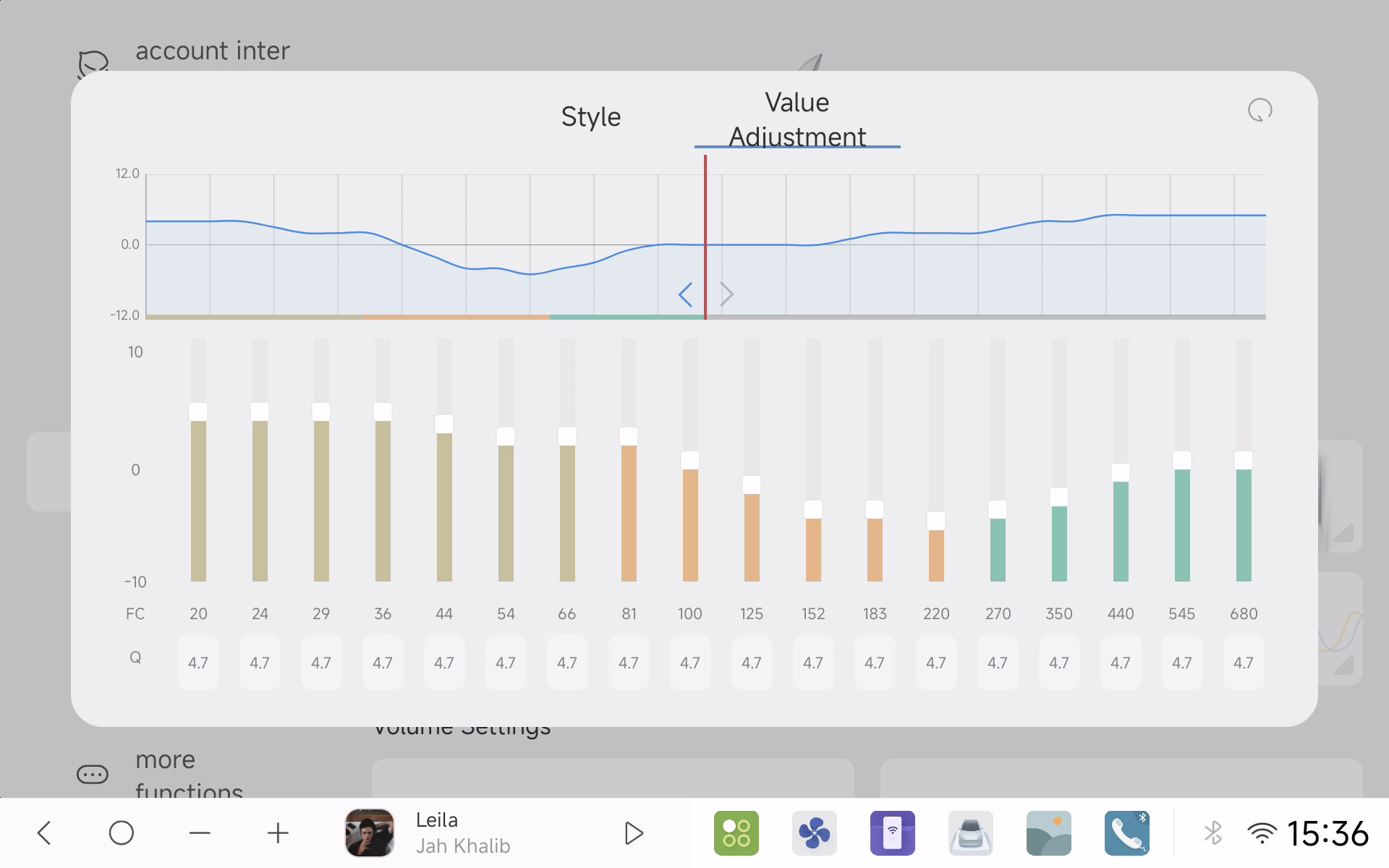Open the purple phone connection app
Image resolution: width=1389 pixels, height=868 pixels.
(892, 833)
